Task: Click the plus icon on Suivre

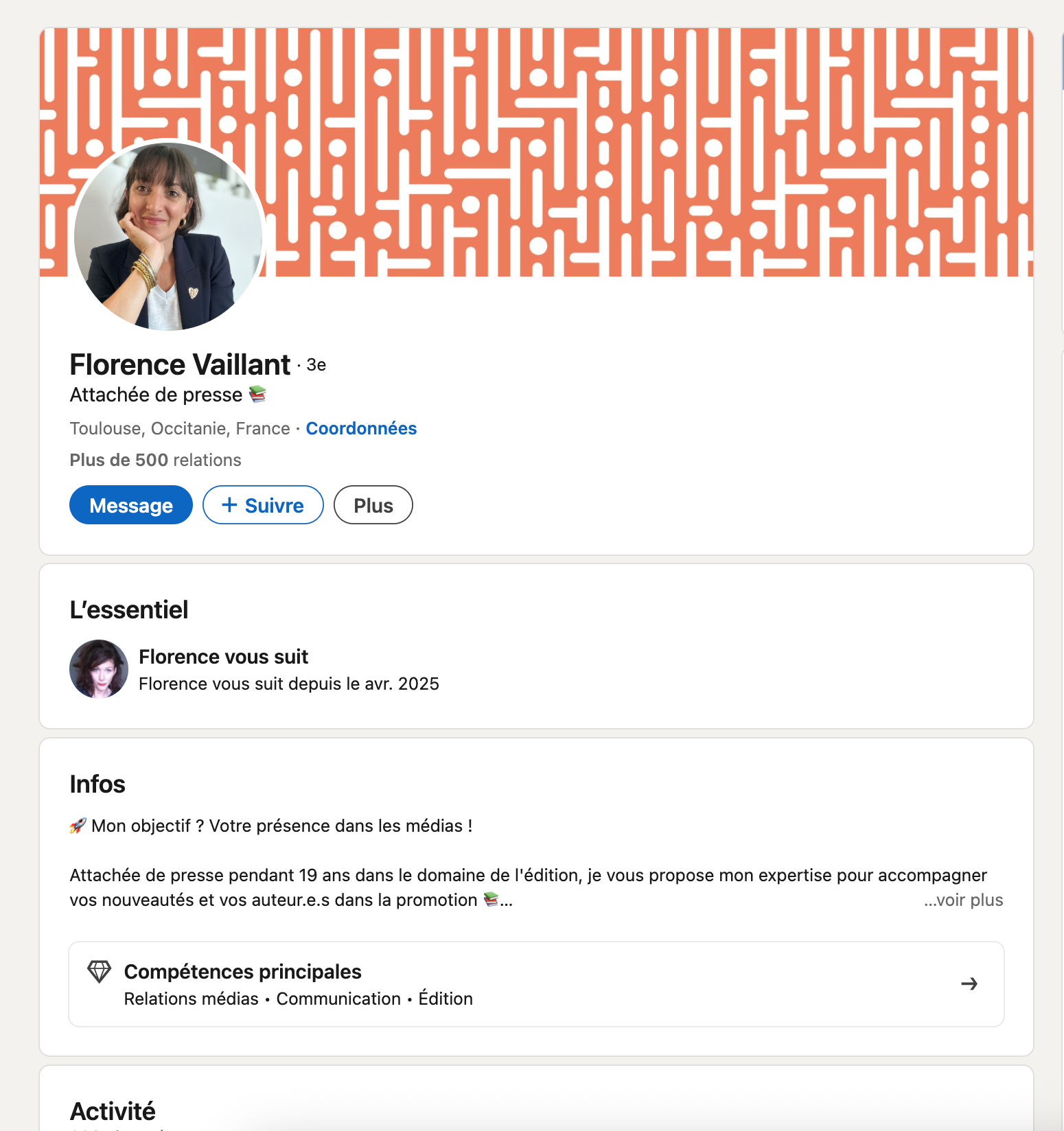Action: pos(229,505)
